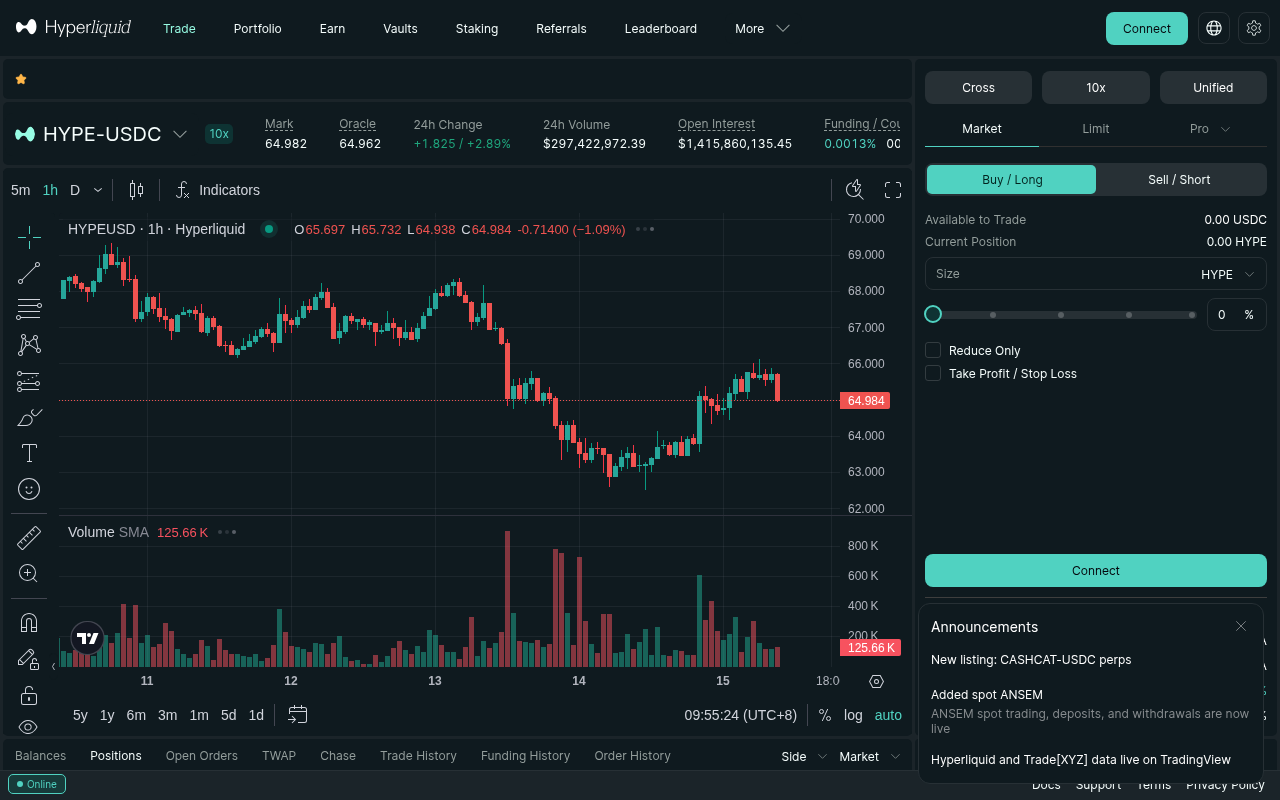Switch to the Limit order tab
Screen dimensions: 1280x800
pyautogui.click(x=1095, y=128)
